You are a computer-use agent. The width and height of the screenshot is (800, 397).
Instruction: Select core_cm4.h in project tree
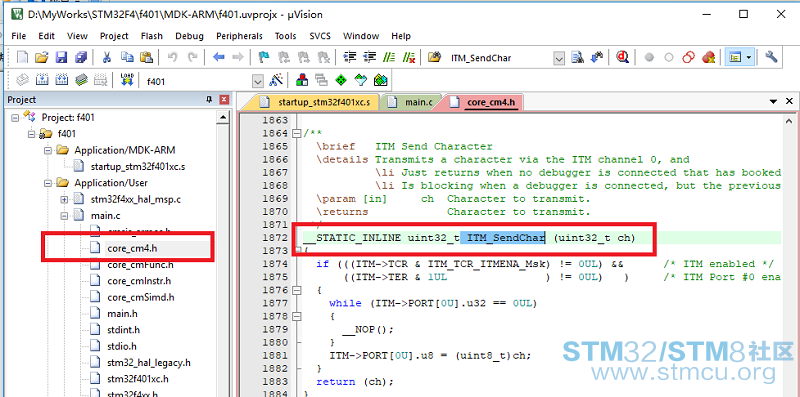click(x=132, y=249)
